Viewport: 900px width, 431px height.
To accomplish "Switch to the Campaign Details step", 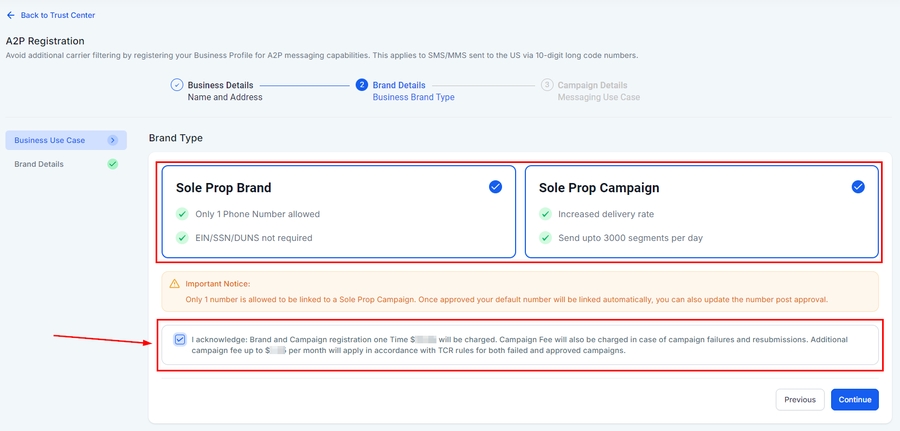I will click(x=592, y=86).
